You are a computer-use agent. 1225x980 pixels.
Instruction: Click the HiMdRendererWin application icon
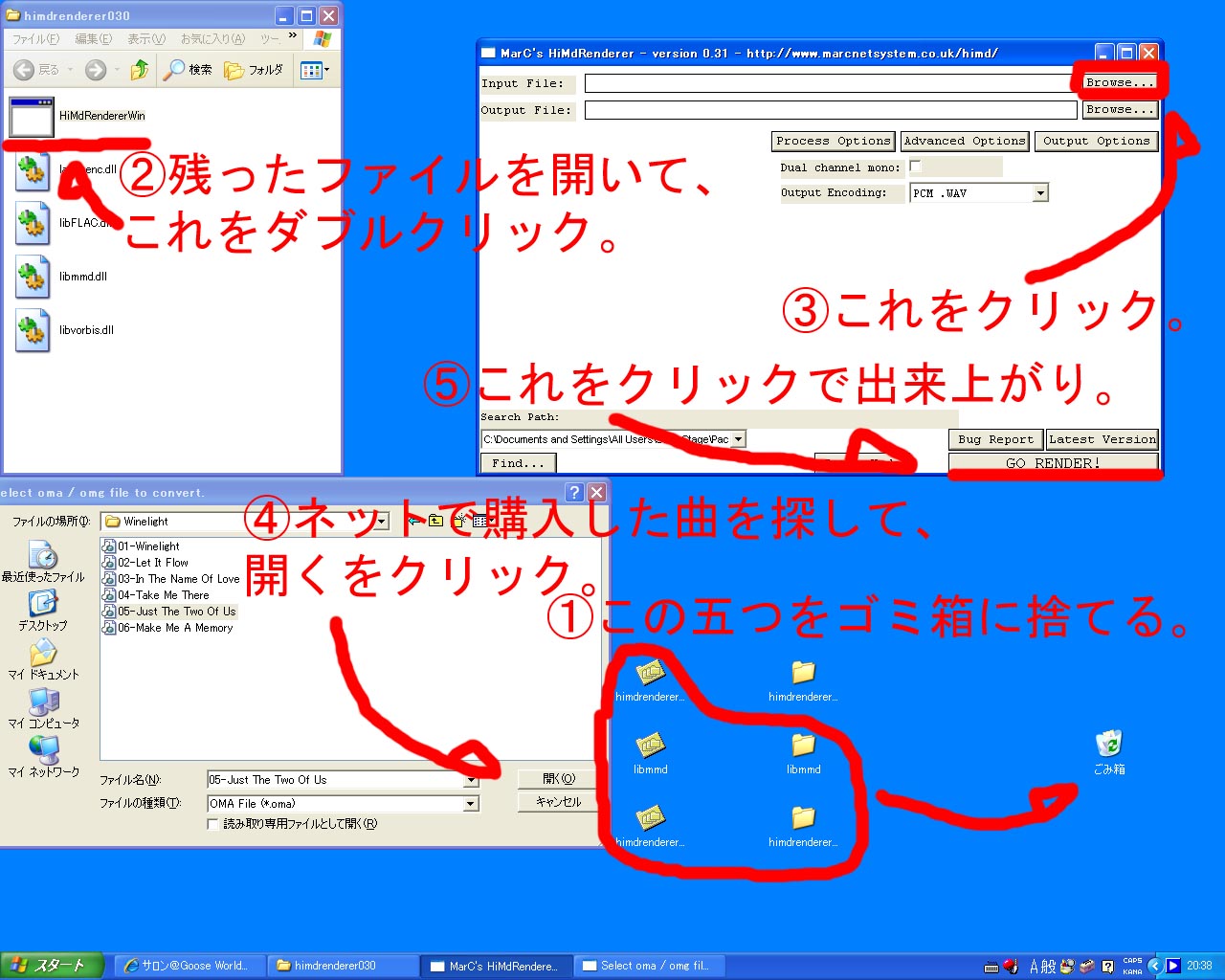tap(32, 116)
